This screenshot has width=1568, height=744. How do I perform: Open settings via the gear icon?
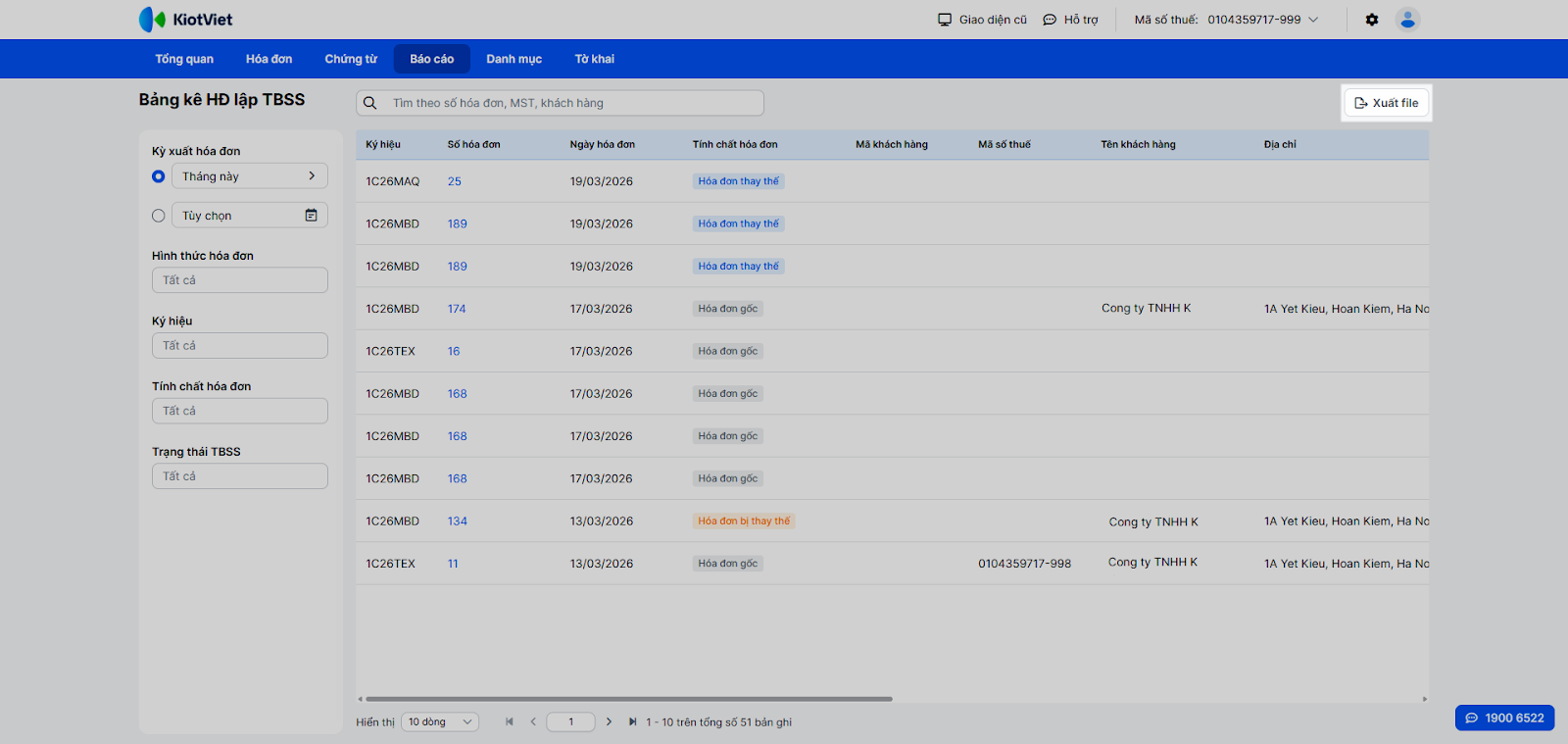tap(1372, 20)
